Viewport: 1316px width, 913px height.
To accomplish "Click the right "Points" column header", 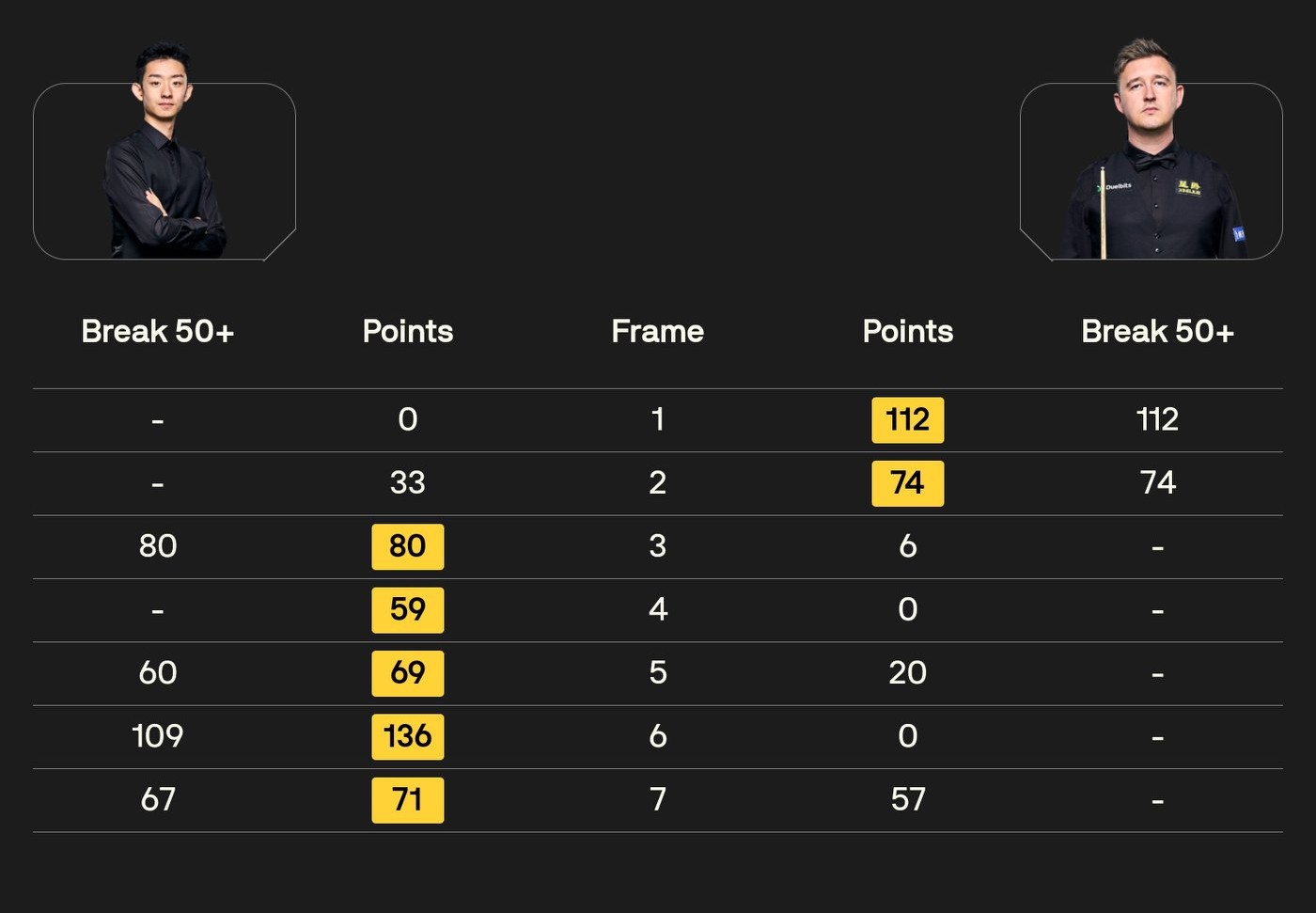I will 907,331.
